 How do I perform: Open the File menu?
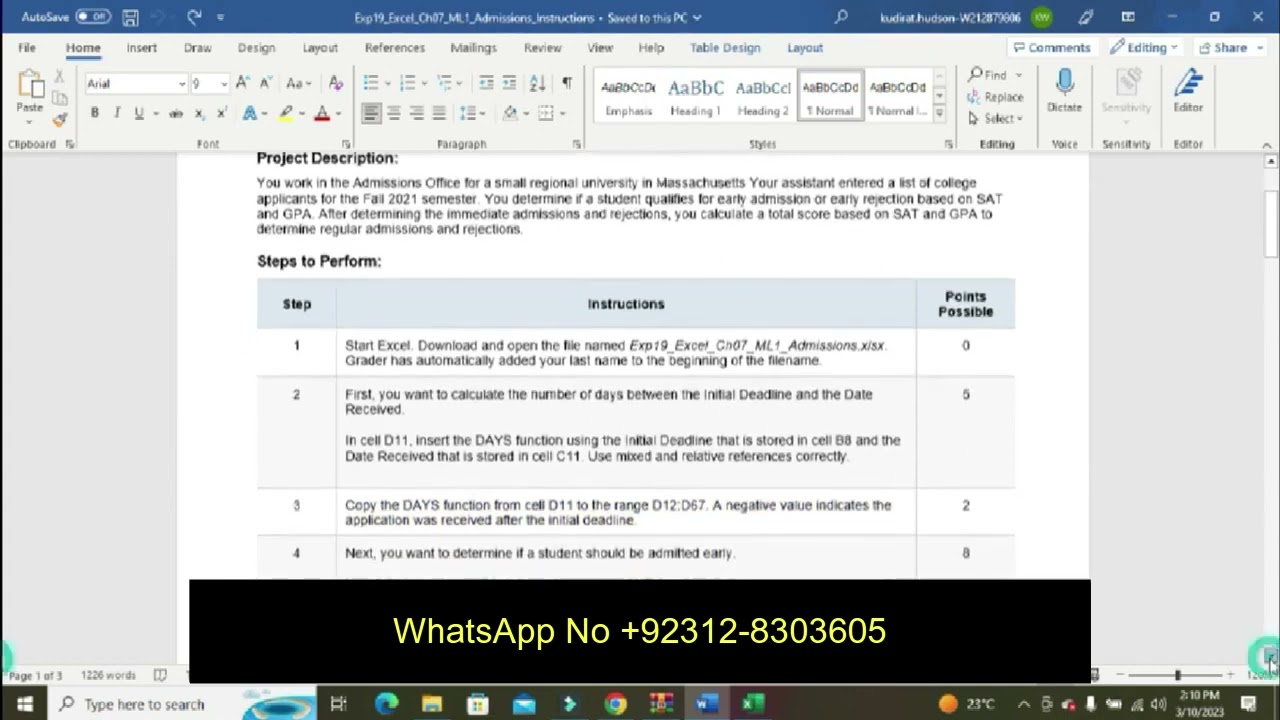[27, 47]
